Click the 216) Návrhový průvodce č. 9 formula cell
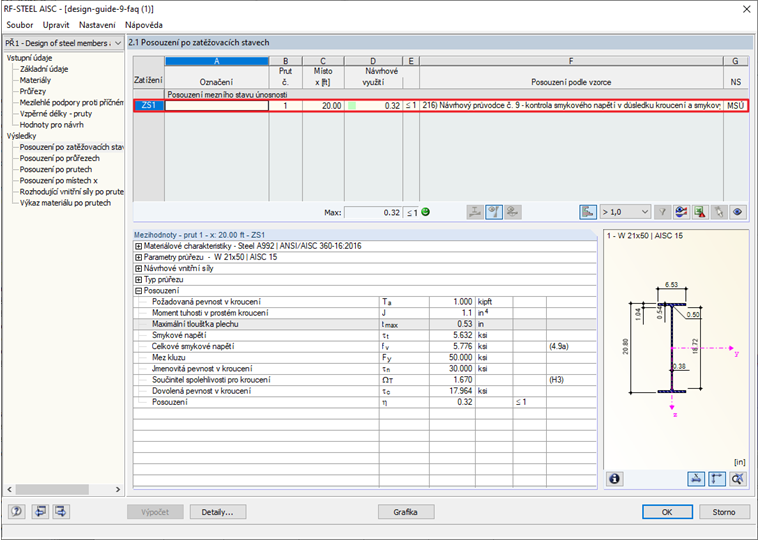760x540 pixels. click(571, 105)
